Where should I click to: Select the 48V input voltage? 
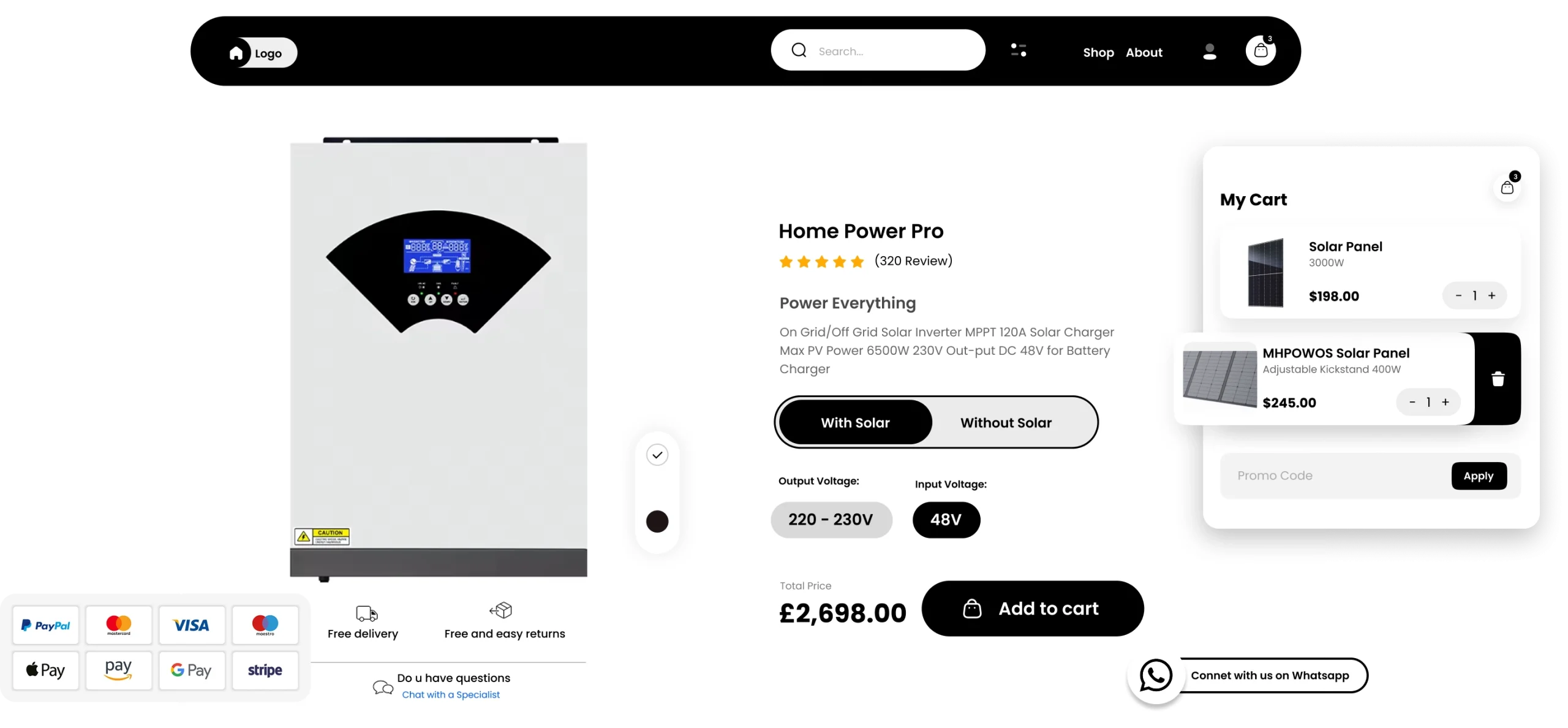coord(946,520)
